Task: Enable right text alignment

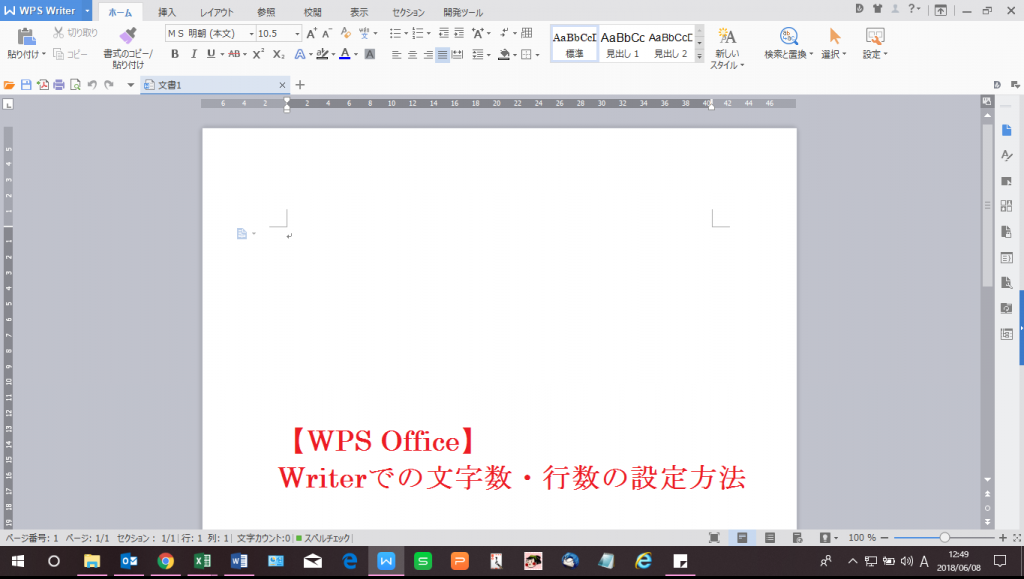Action: click(x=427, y=54)
